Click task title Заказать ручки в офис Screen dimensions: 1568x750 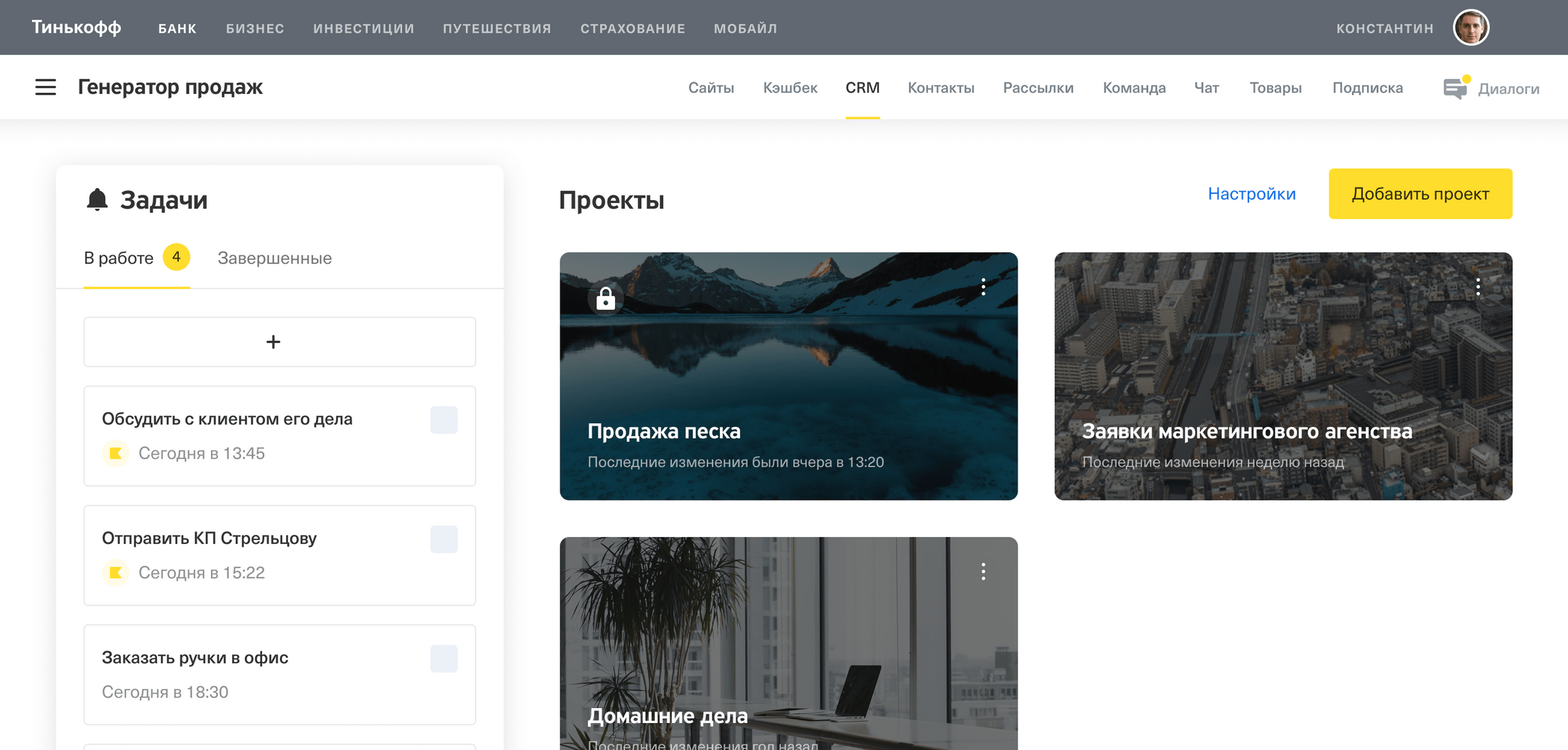point(195,658)
